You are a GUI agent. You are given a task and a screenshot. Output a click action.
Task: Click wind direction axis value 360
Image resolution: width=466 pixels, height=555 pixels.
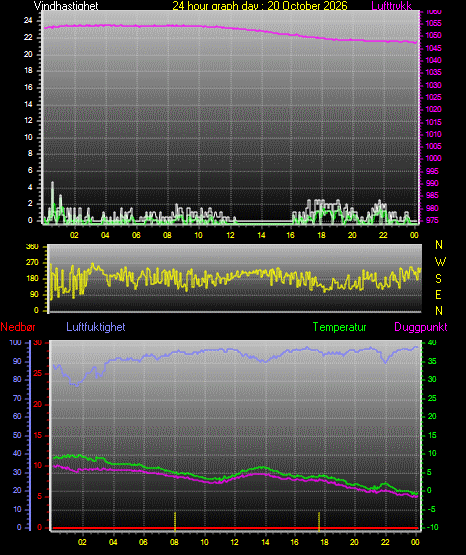click(32, 247)
